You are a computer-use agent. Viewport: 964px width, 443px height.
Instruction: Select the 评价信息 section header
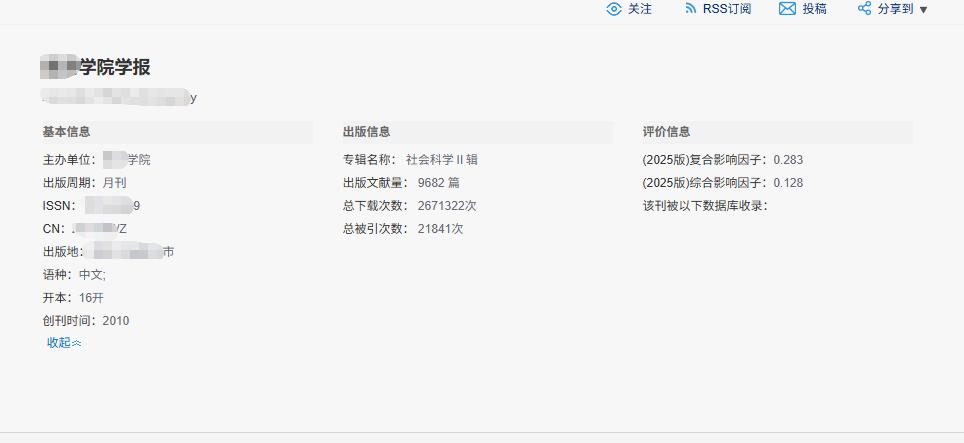click(666, 131)
